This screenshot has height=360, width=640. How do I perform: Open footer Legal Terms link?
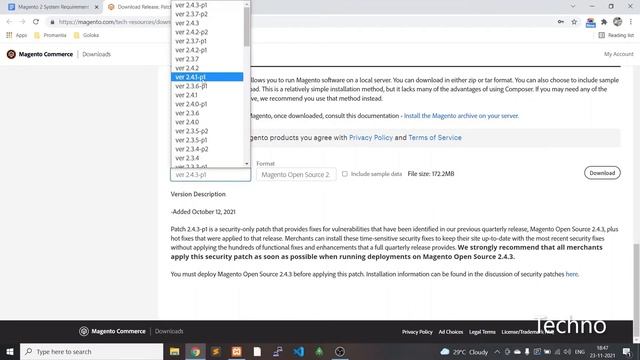pyautogui.click(x=482, y=332)
